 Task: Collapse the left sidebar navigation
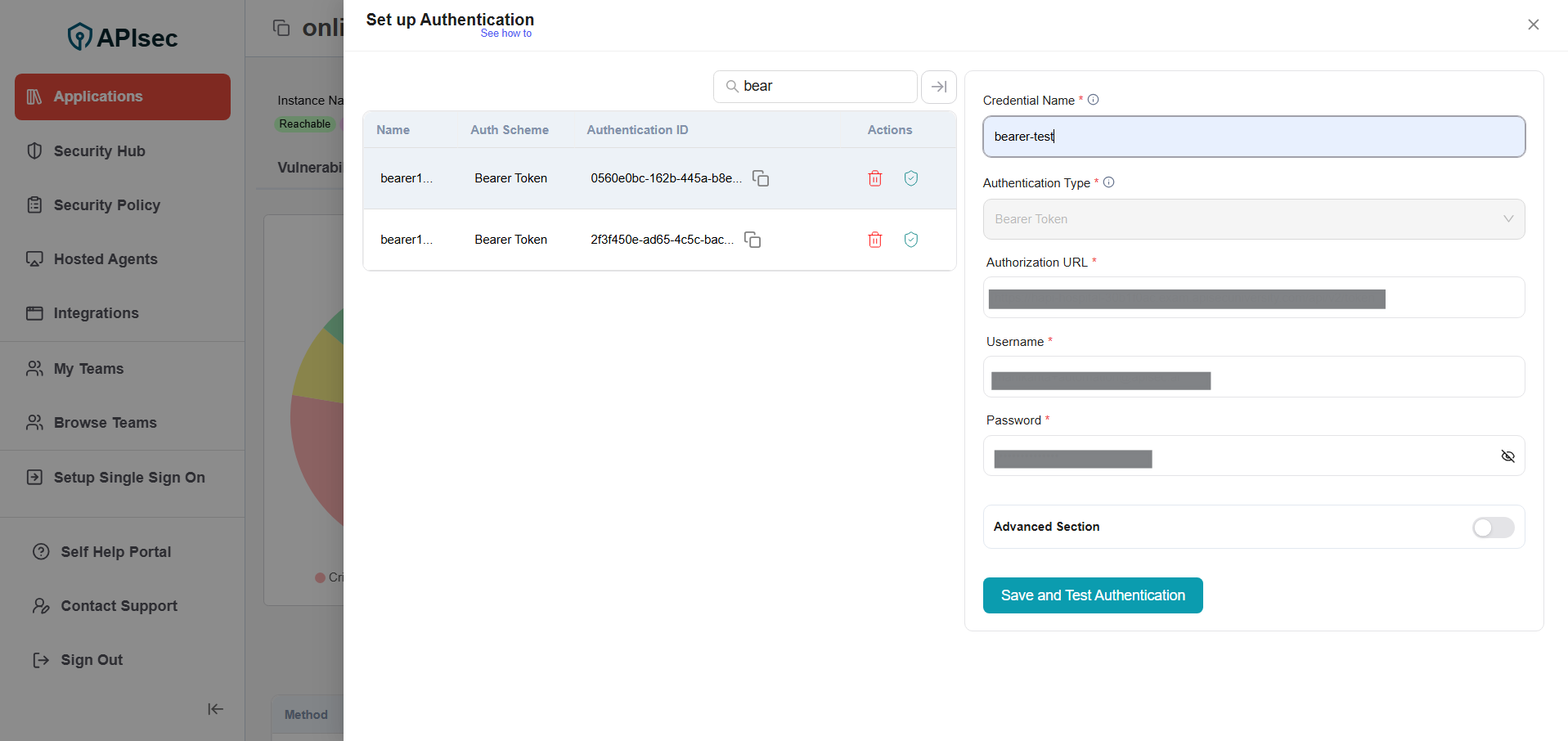215,709
